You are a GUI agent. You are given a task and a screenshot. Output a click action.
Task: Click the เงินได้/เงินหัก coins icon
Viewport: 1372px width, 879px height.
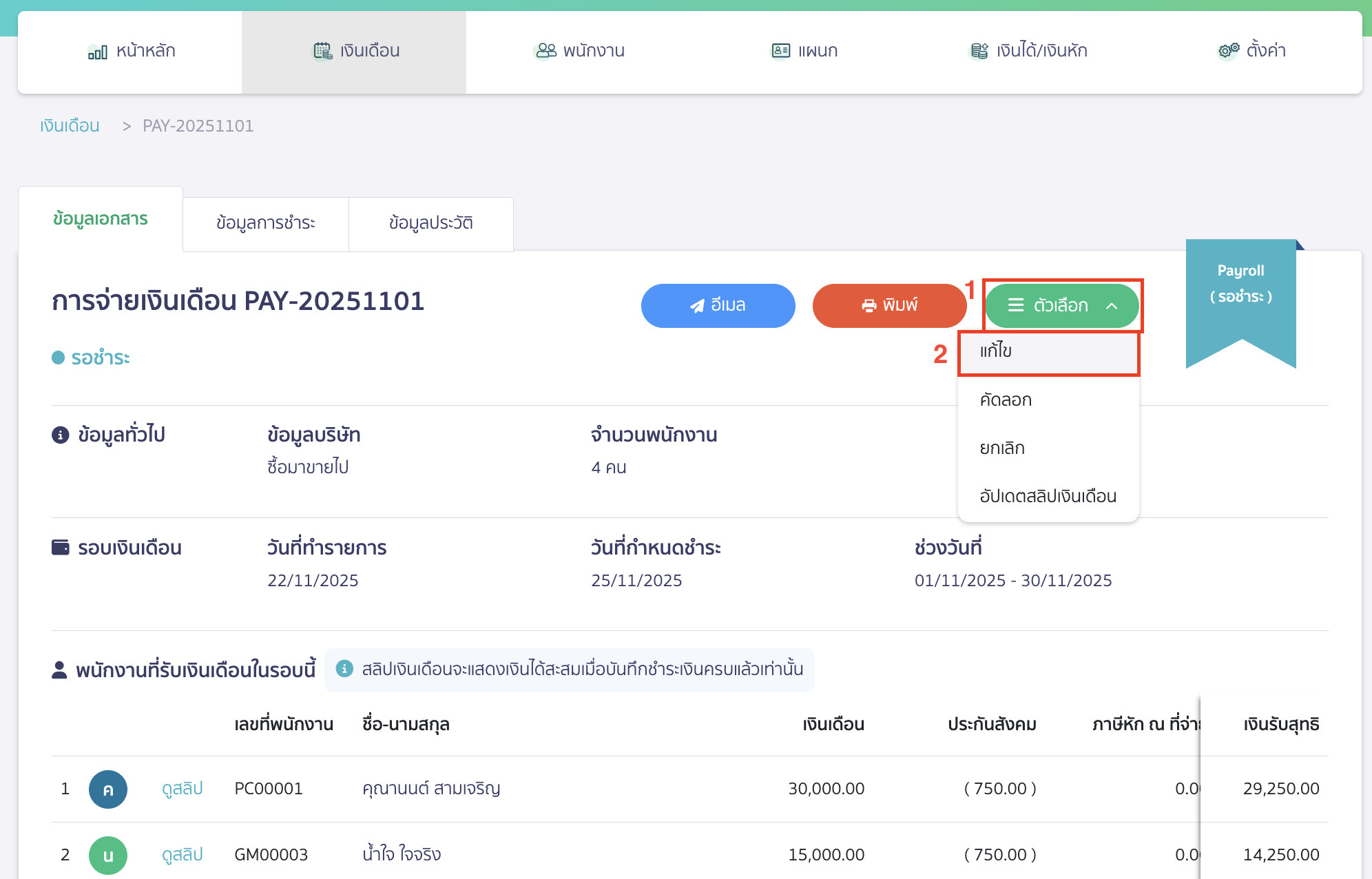click(x=979, y=51)
